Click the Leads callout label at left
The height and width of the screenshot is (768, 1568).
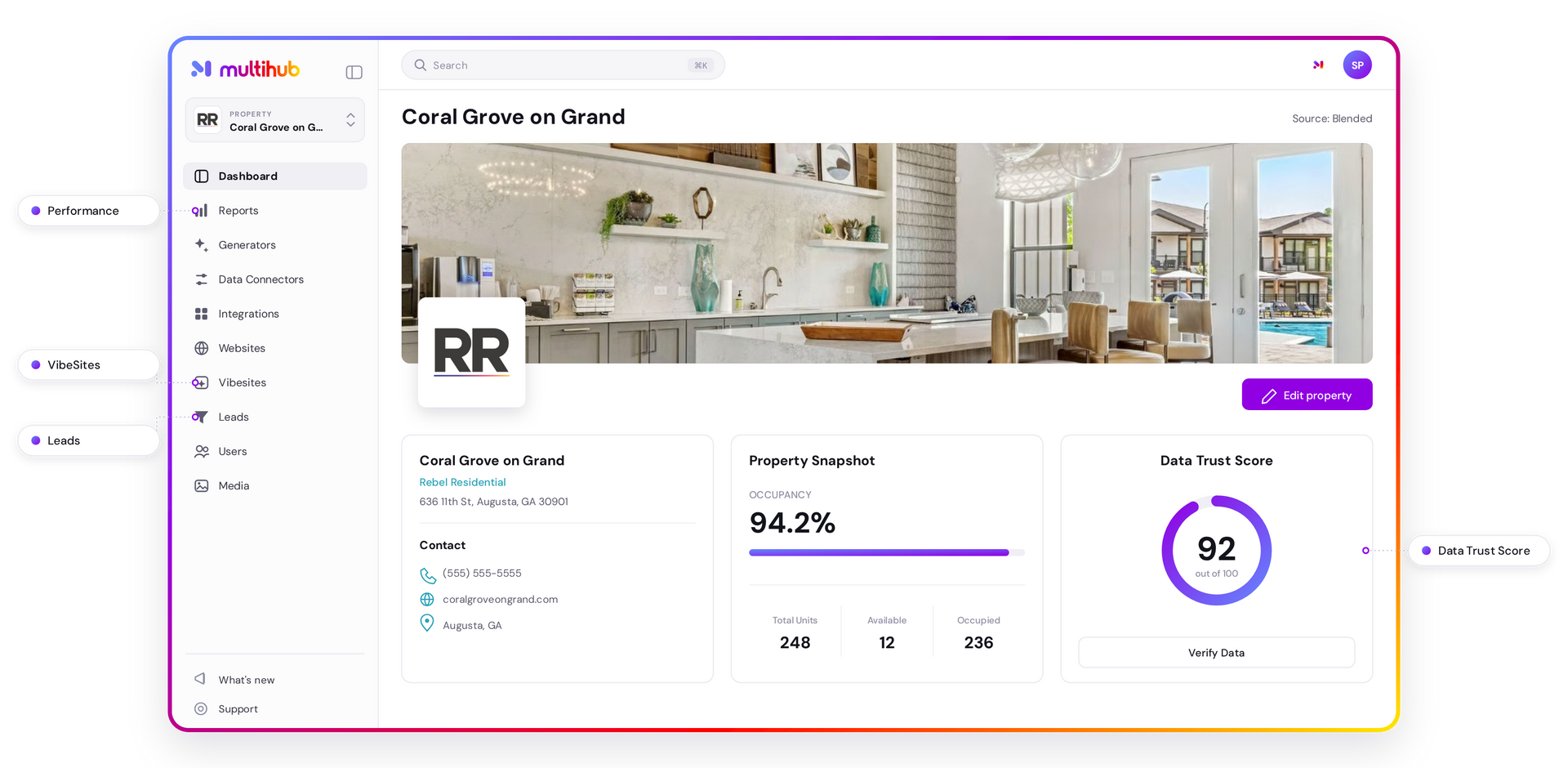tap(88, 440)
